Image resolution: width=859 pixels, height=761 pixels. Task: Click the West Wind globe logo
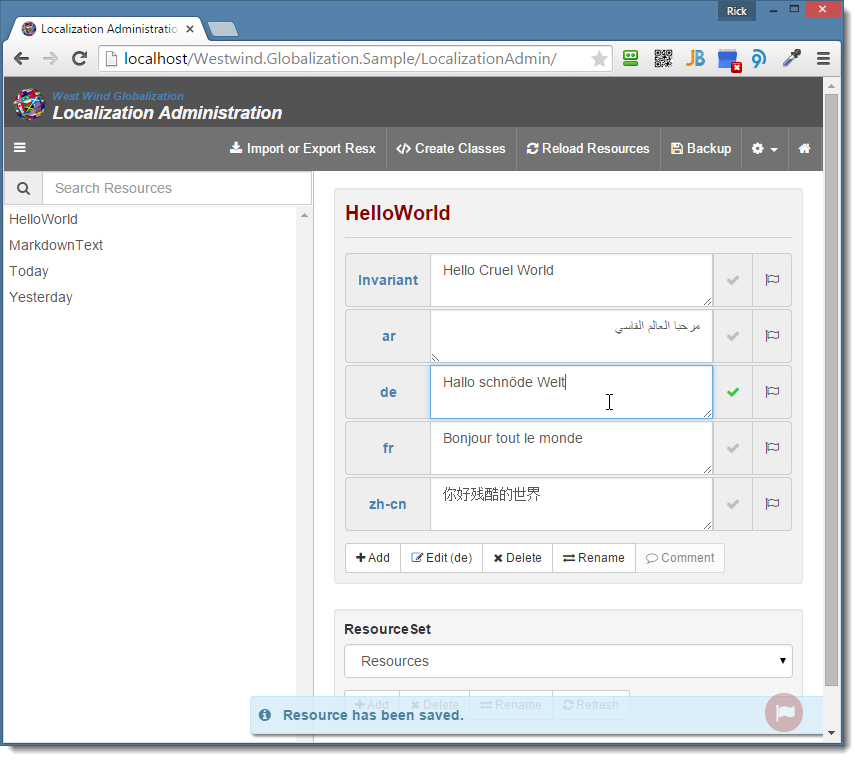pyautogui.click(x=29, y=104)
